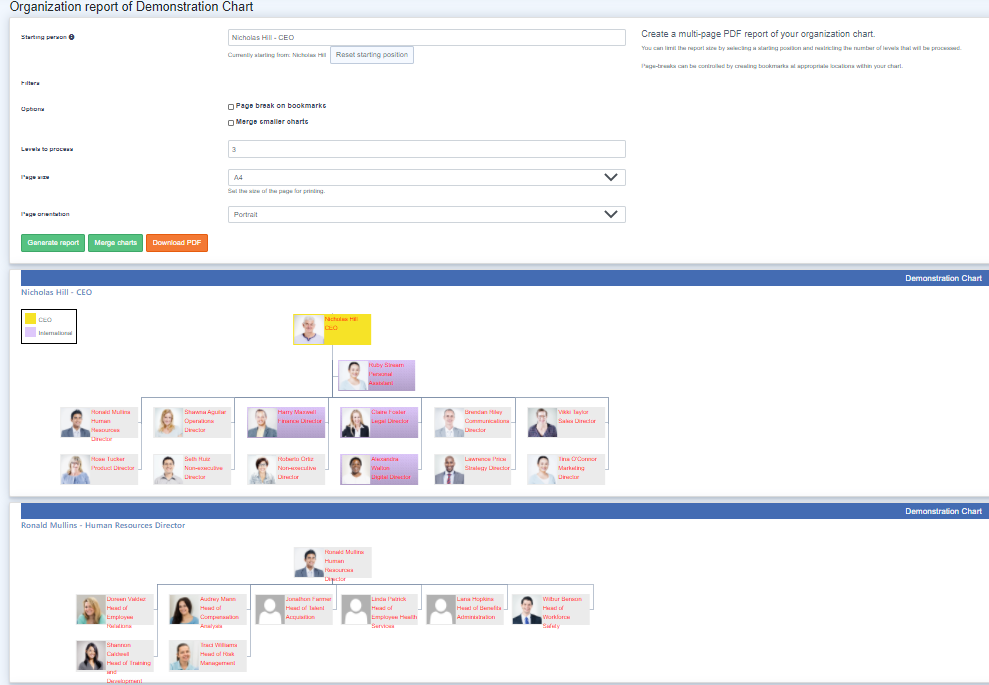Viewport: 989px width, 685px height.
Task: Click the orange Download PDF button
Action: point(176,243)
